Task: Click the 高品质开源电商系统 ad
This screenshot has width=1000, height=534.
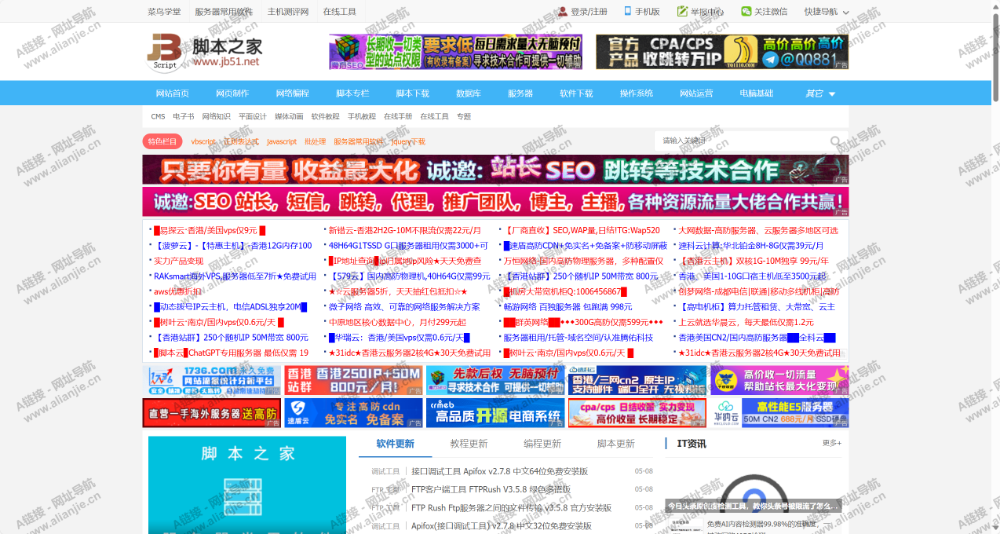Action: click(x=496, y=413)
